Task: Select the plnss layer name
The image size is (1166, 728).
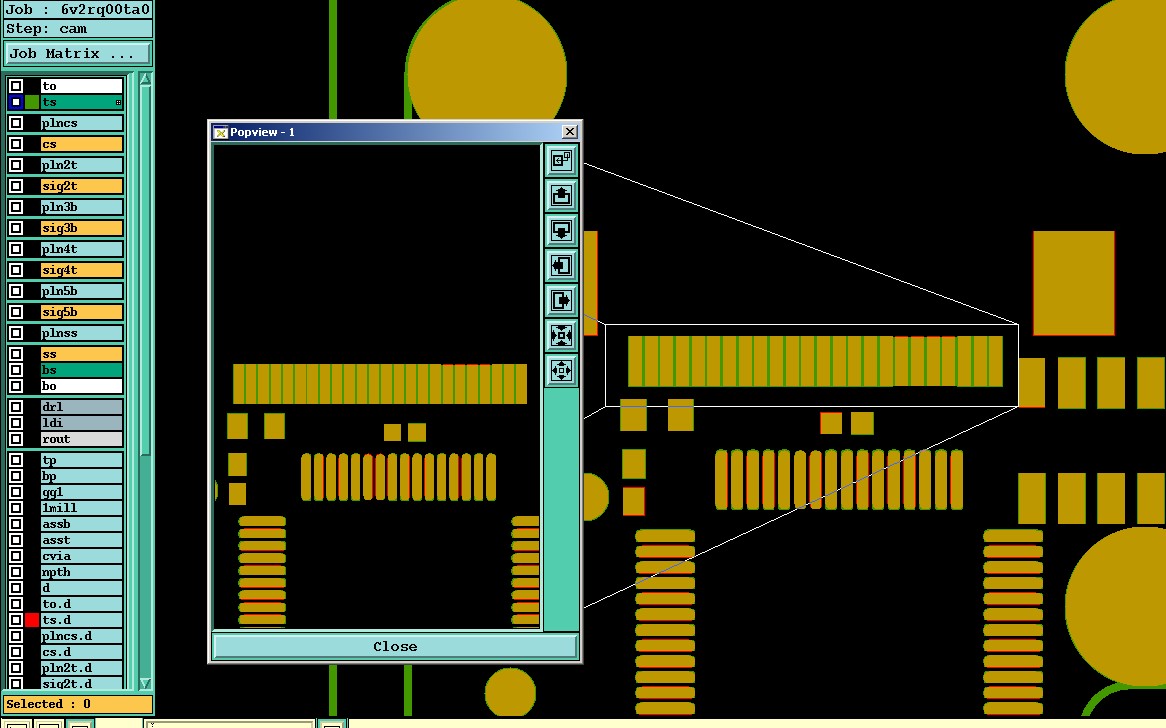Action: click(x=81, y=333)
